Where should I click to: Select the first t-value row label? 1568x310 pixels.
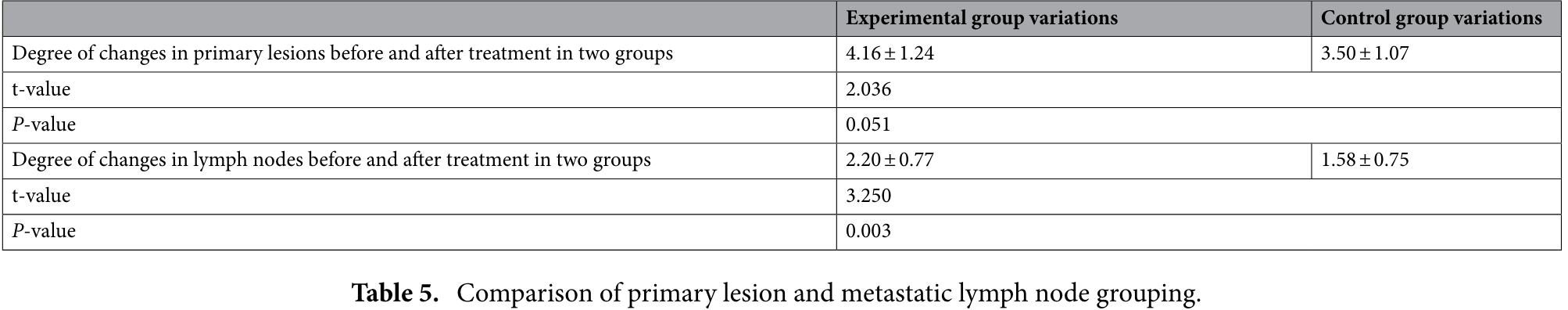(x=41, y=89)
